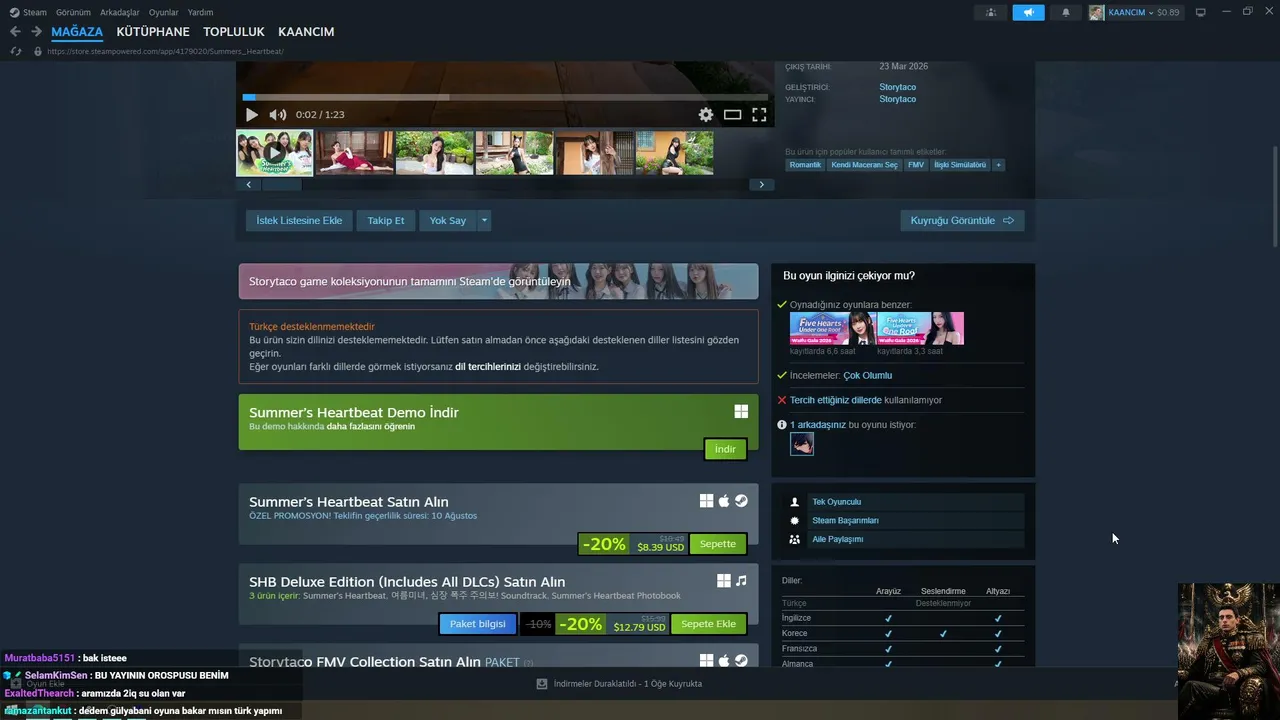Switch to the TOPLULUK tab
The image size is (1280, 720).
(234, 32)
